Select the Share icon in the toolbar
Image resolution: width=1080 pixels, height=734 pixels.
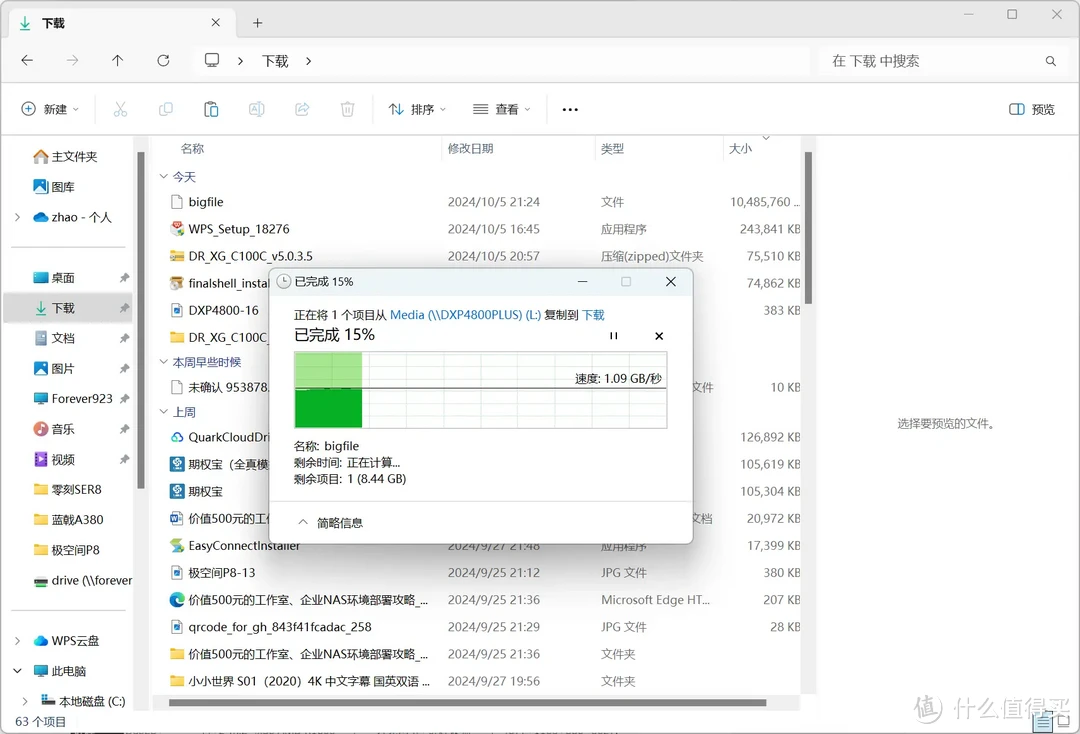[301, 109]
